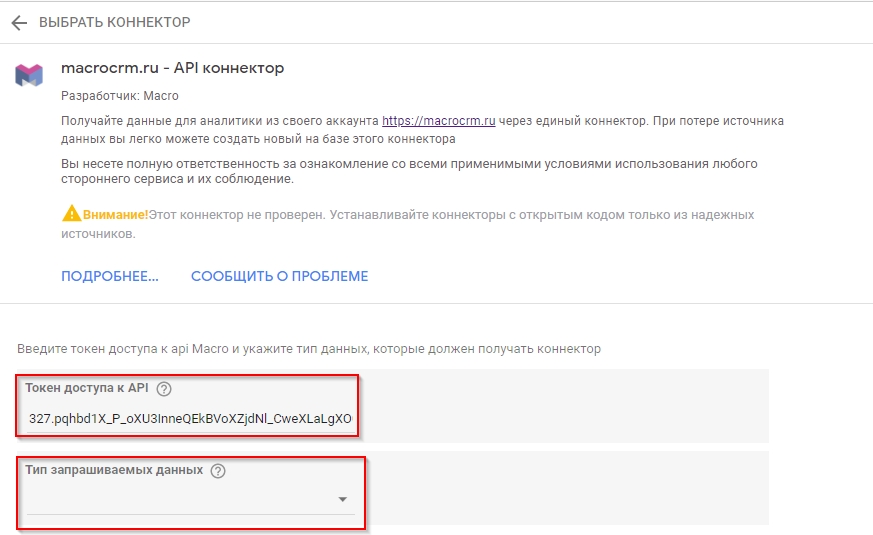The image size is (873, 535).
Task: Click the Тип запрашиваемых данных label
Action: pos(114,471)
